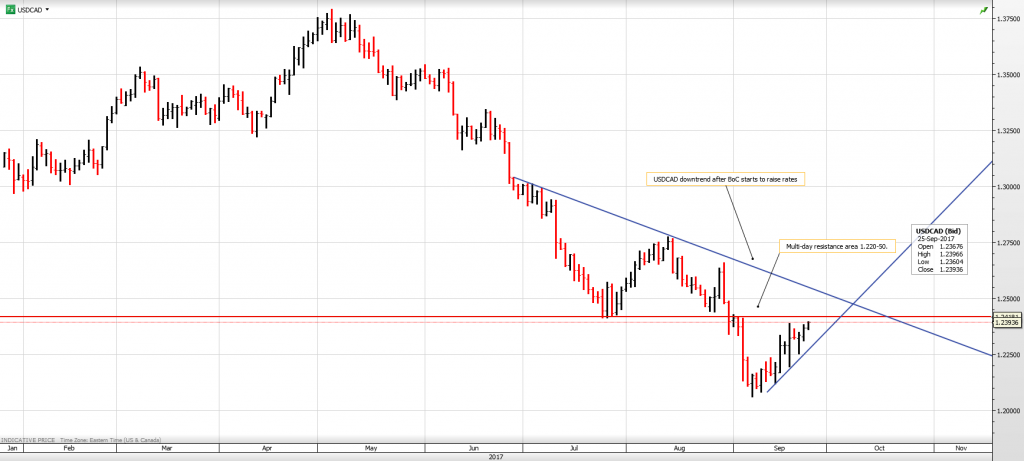The height and width of the screenshot is (461, 1024).
Task: Open the USDCAD symbol dropdown arrow
Action: tap(48, 9)
